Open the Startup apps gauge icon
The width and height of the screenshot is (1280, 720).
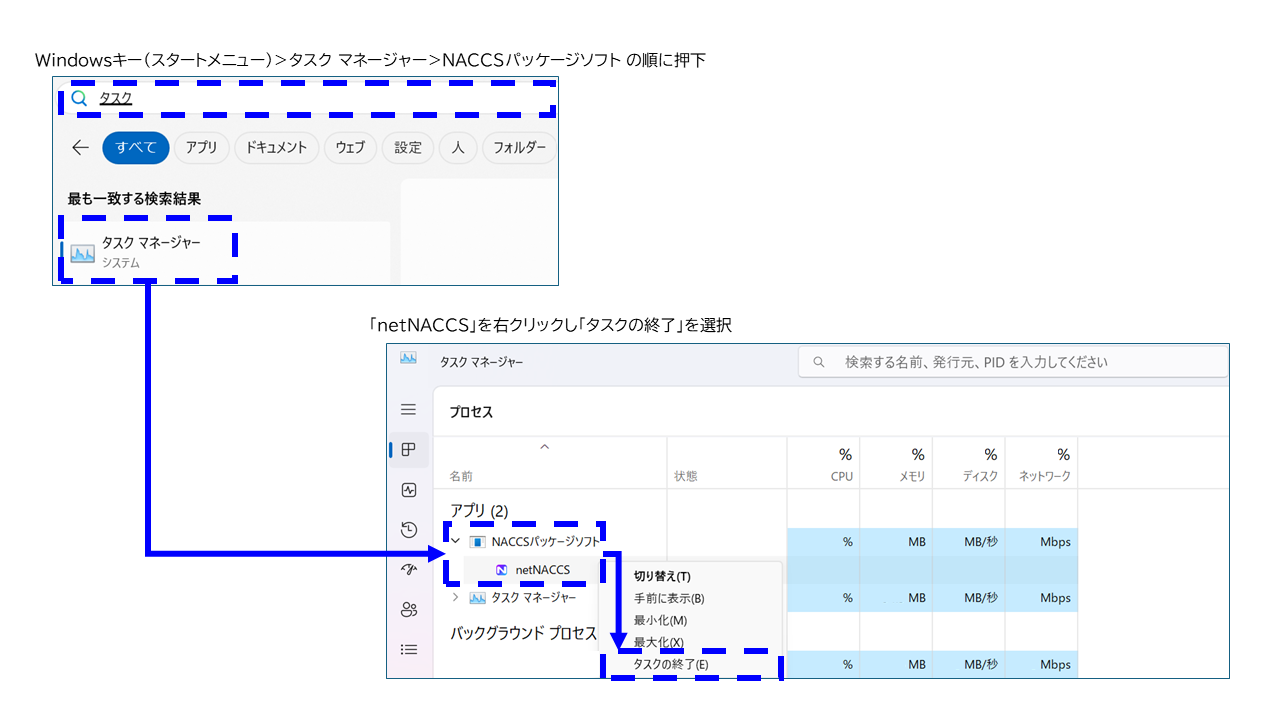408,570
